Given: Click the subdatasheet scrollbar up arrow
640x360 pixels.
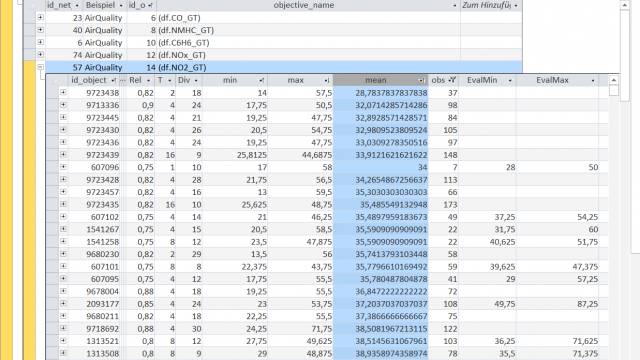Looking at the screenshot, I should point(613,80).
